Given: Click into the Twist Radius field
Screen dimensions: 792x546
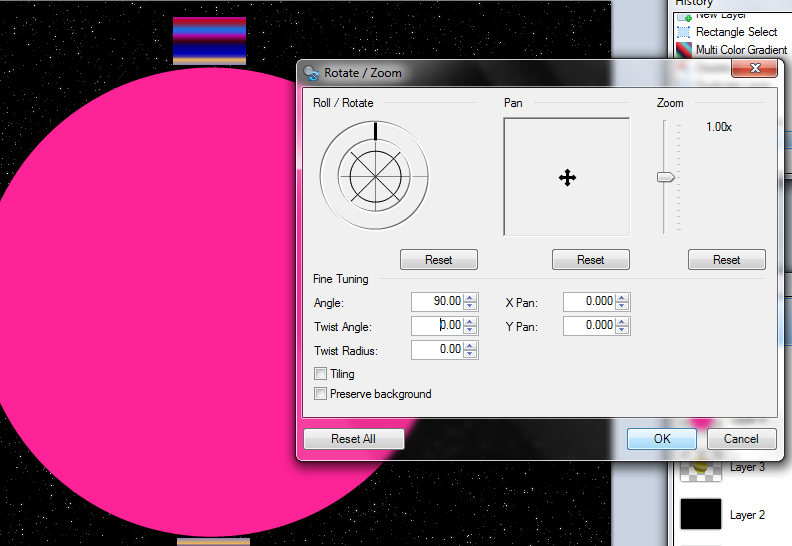Looking at the screenshot, I should pos(436,349).
